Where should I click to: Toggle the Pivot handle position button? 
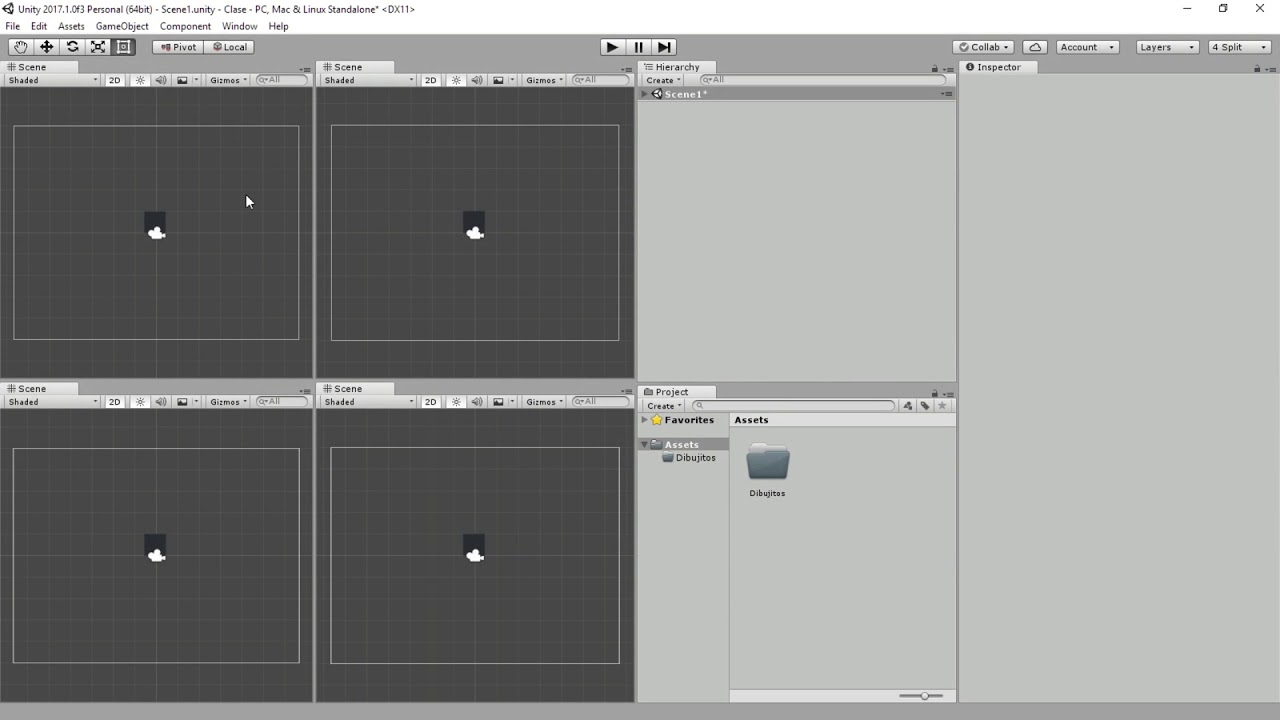click(178, 47)
